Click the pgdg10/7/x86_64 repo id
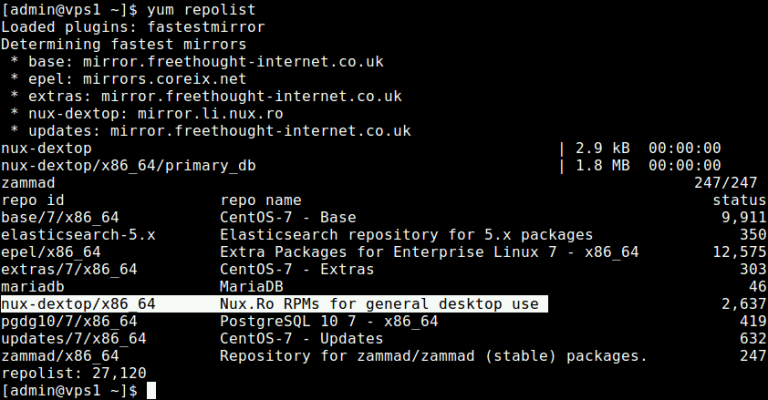This screenshot has width=768, height=400. 69,321
